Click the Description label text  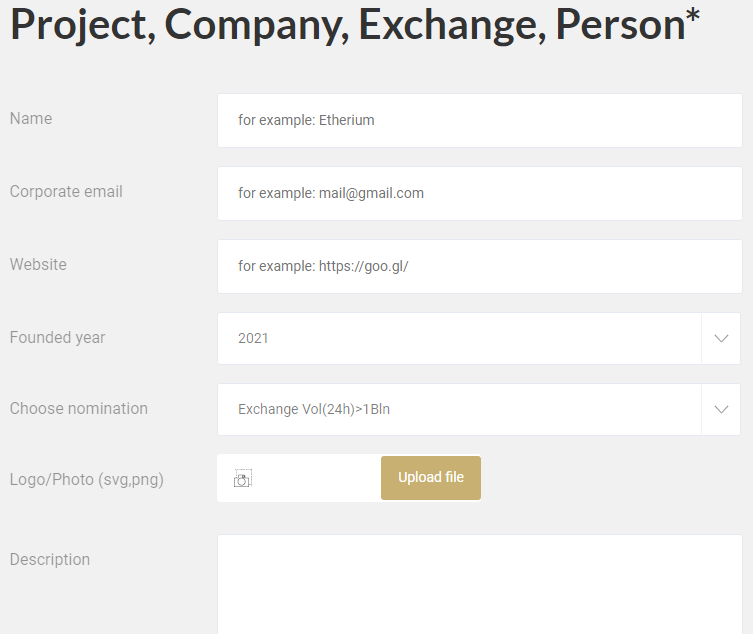(49, 559)
